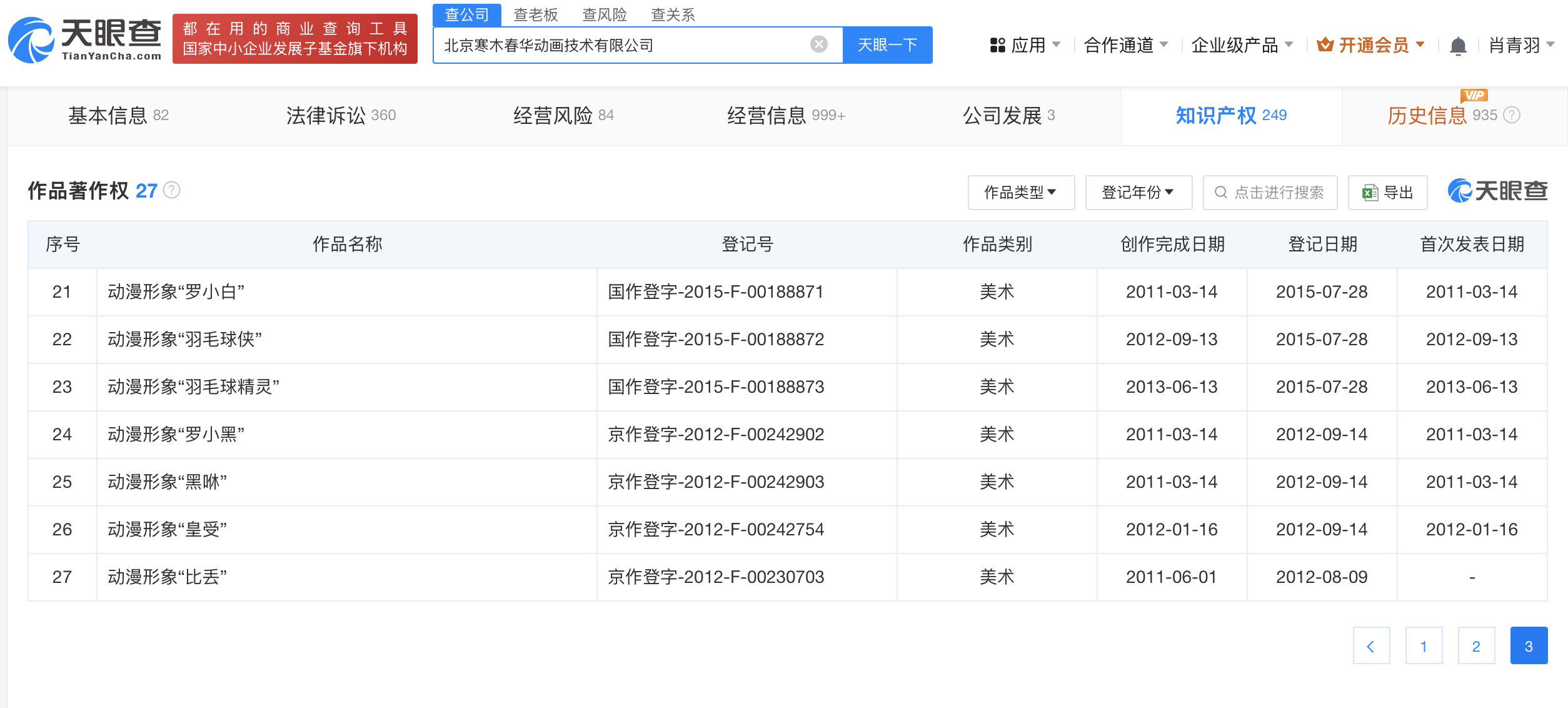Expand the 合作通道 dropdown
The width and height of the screenshot is (1568, 708).
(1163, 45)
